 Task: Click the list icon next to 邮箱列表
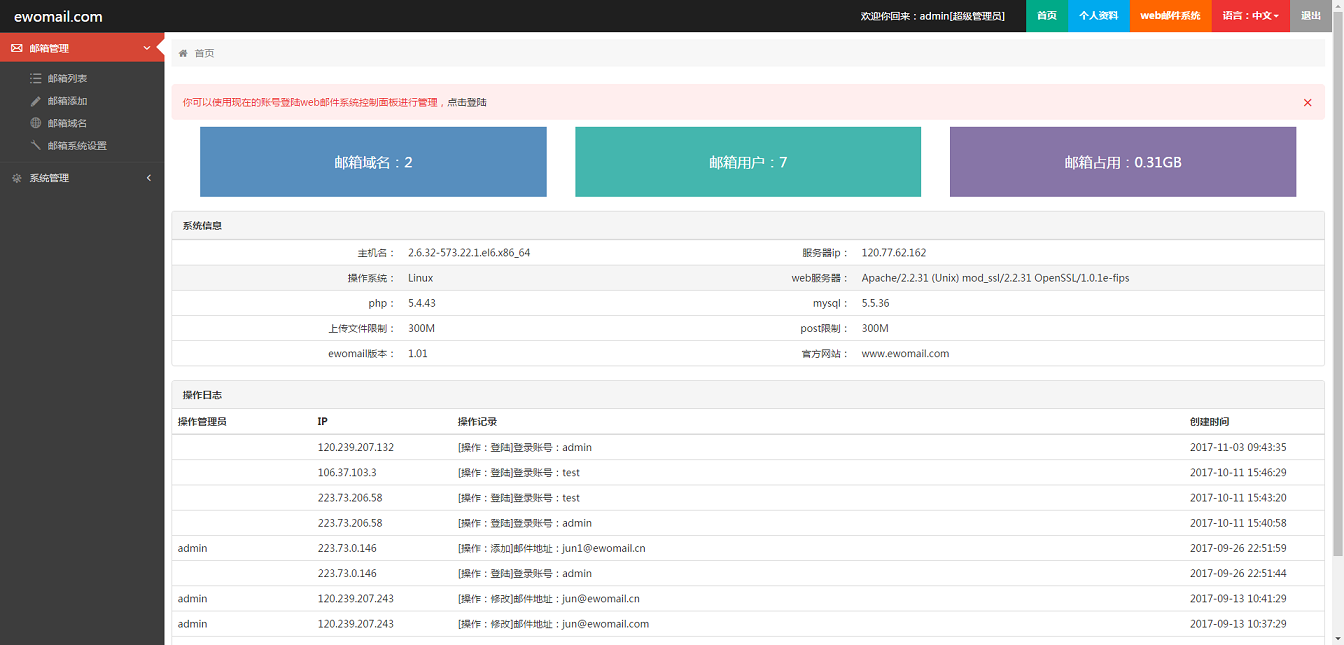click(36, 78)
